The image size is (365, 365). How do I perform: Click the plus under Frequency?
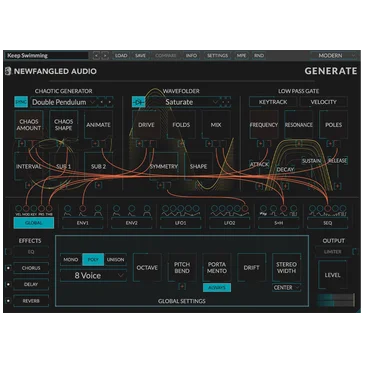coord(260,144)
